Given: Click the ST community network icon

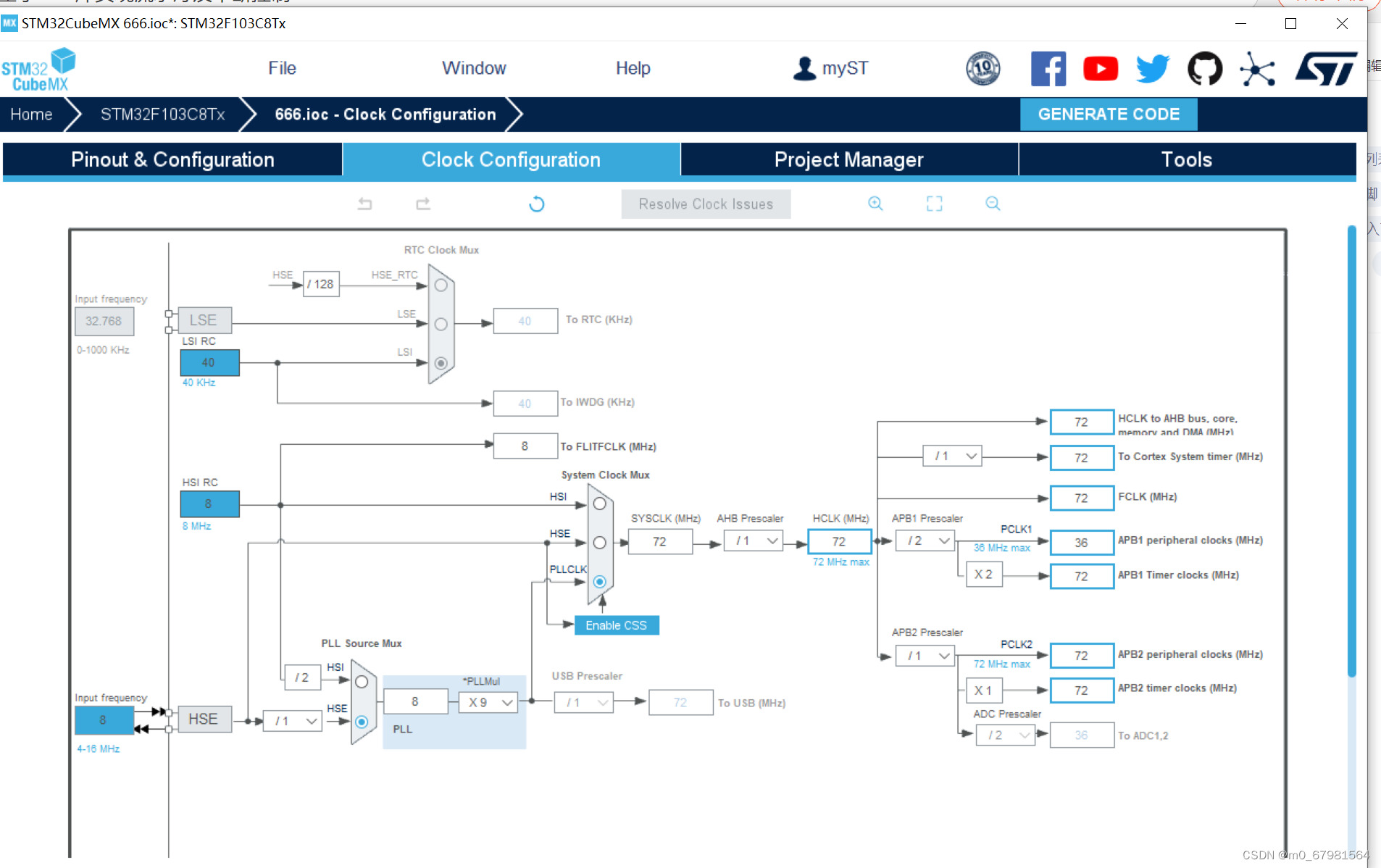Looking at the screenshot, I should click(x=1256, y=70).
